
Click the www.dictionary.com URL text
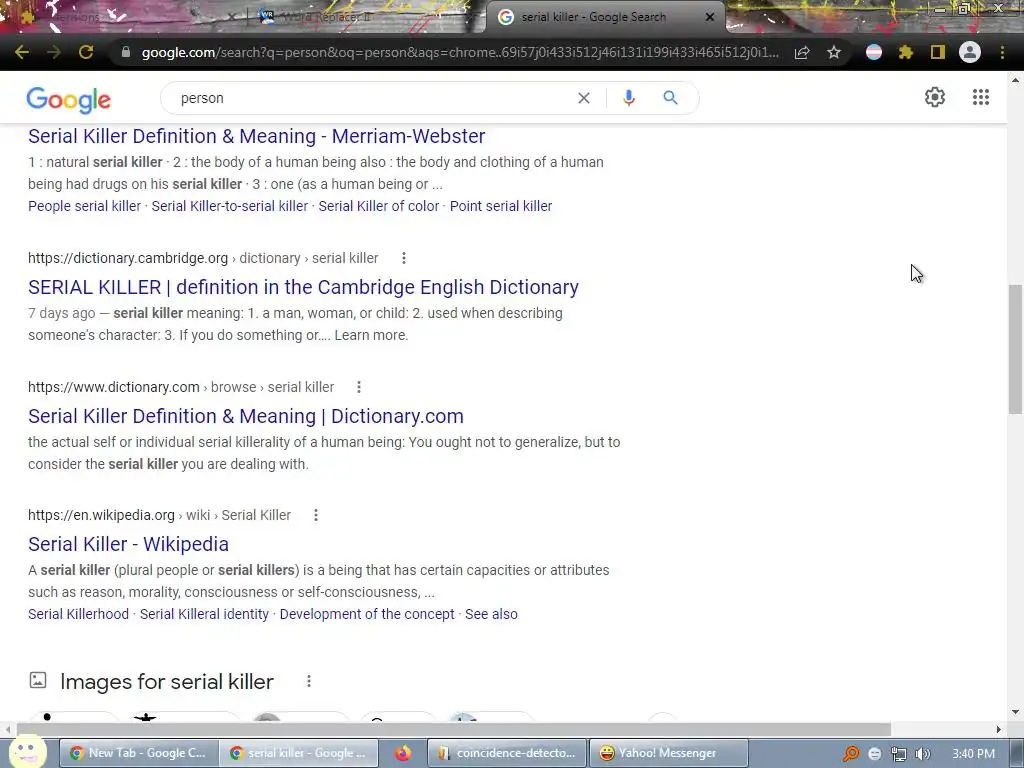pos(114,387)
